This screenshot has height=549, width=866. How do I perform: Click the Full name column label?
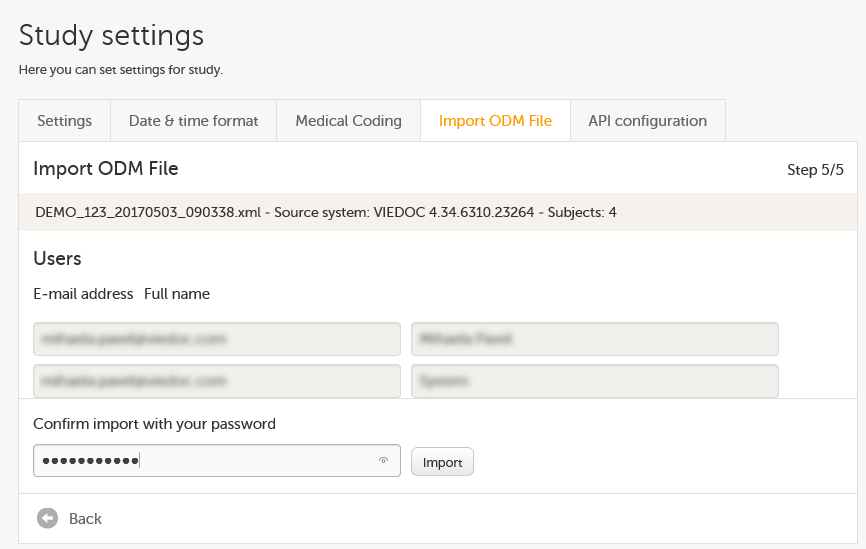[x=177, y=294]
